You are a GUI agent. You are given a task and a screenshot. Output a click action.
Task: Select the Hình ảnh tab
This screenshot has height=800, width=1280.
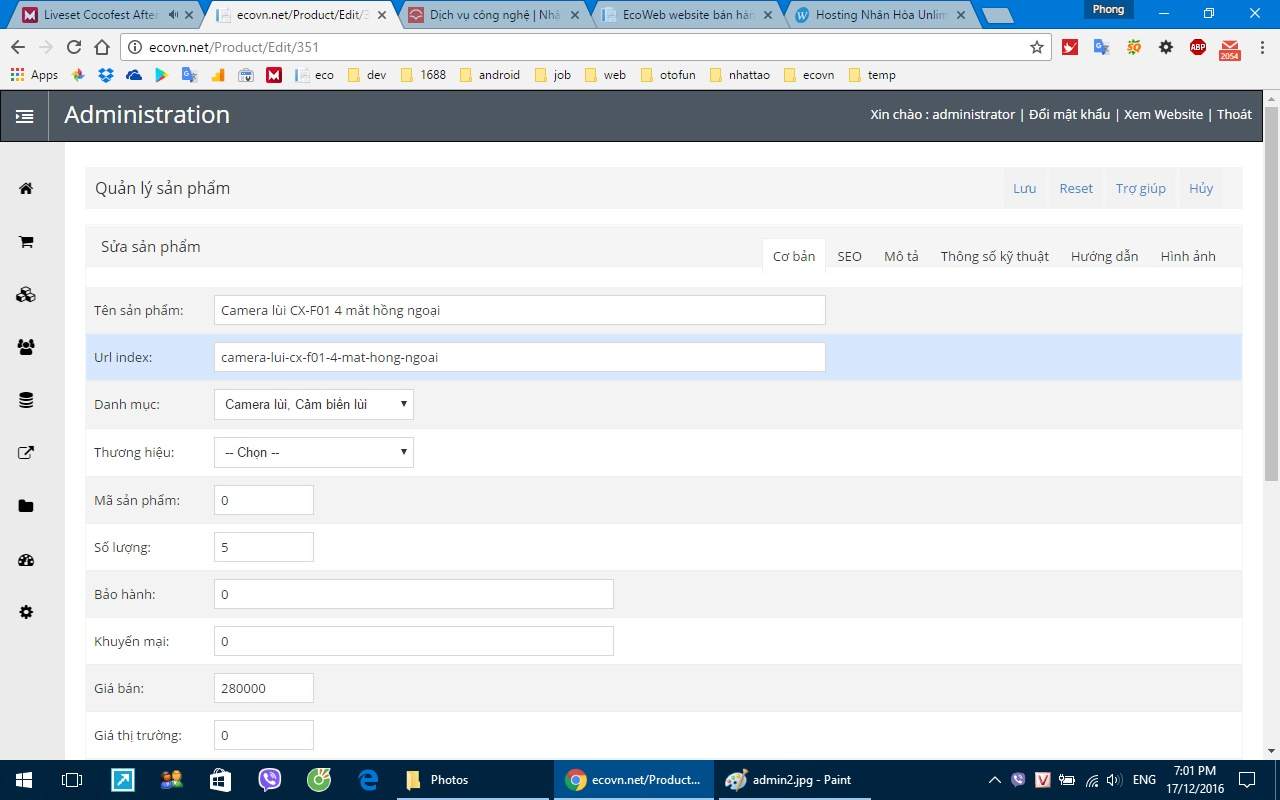[1188, 256]
